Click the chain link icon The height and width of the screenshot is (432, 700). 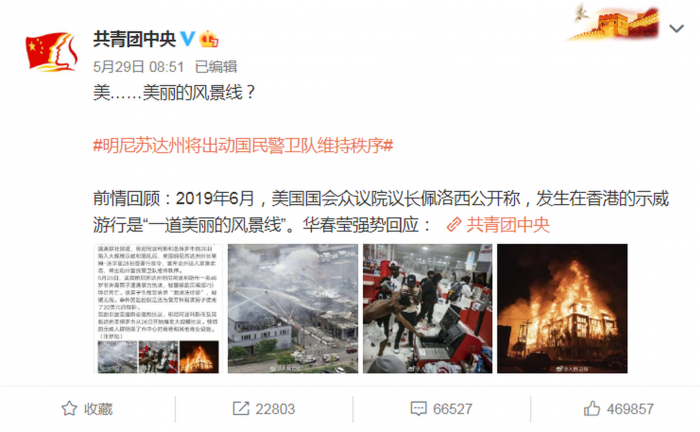pos(454,224)
